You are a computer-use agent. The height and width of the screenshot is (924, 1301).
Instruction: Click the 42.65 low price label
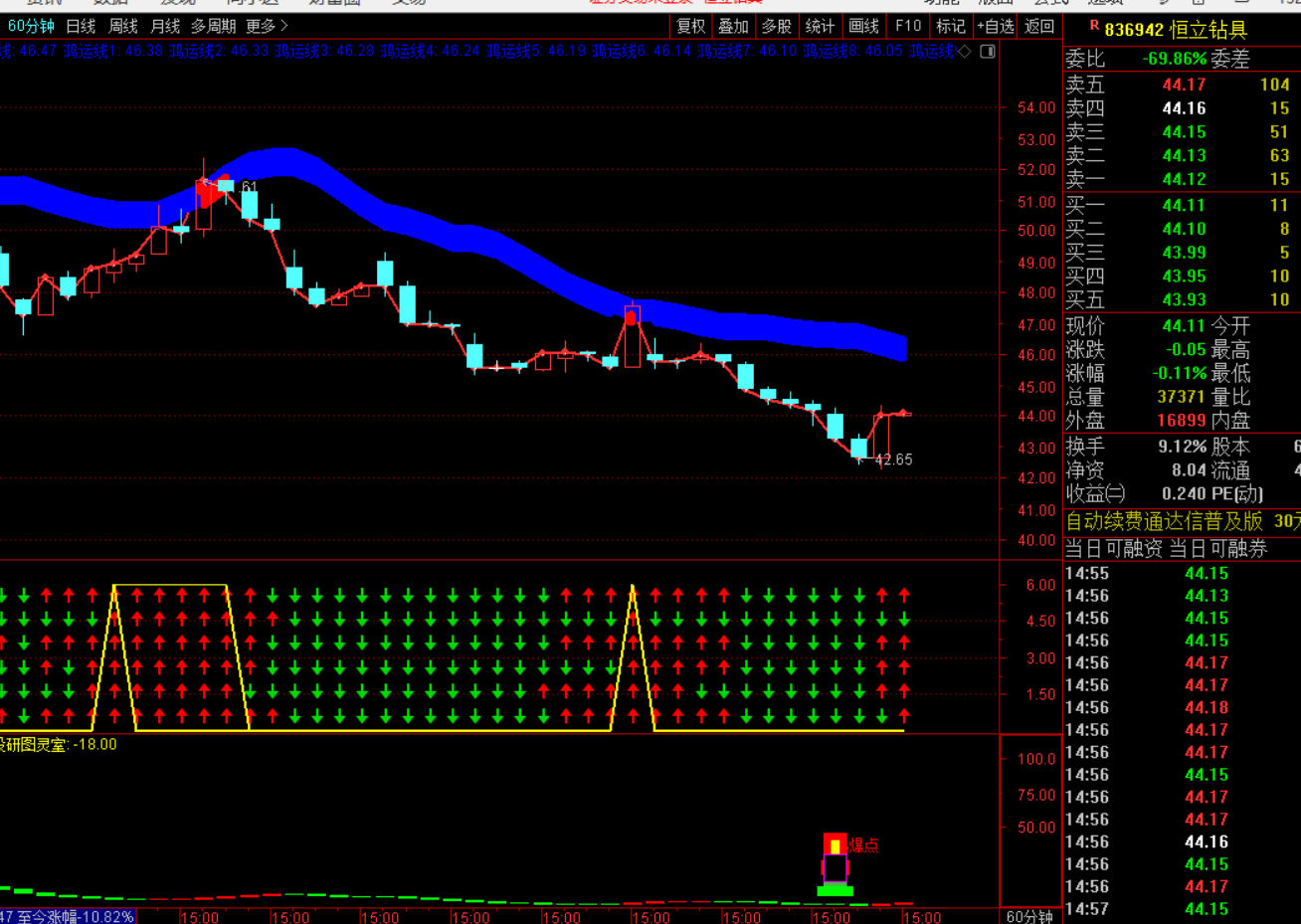pos(893,461)
